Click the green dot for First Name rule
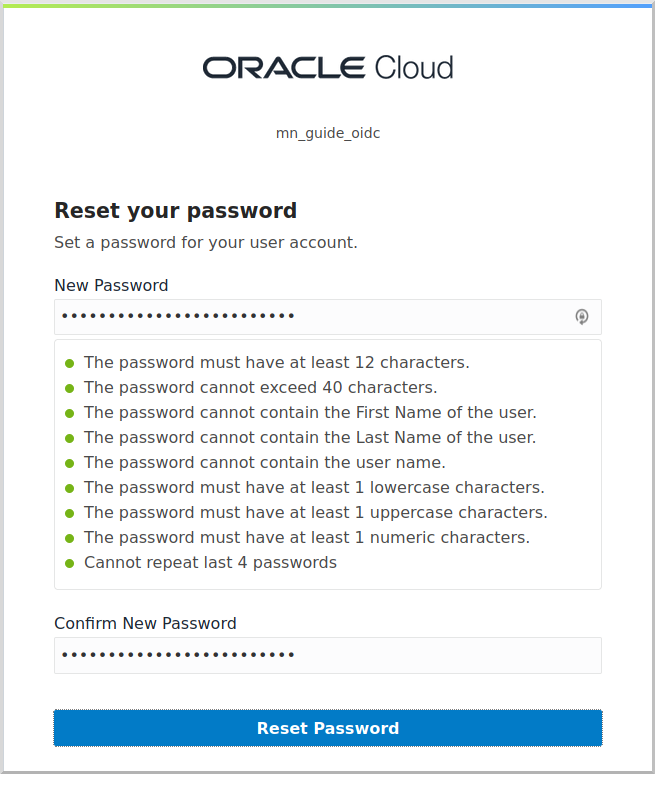Screen dimensions: 655x804 [x=70, y=413]
